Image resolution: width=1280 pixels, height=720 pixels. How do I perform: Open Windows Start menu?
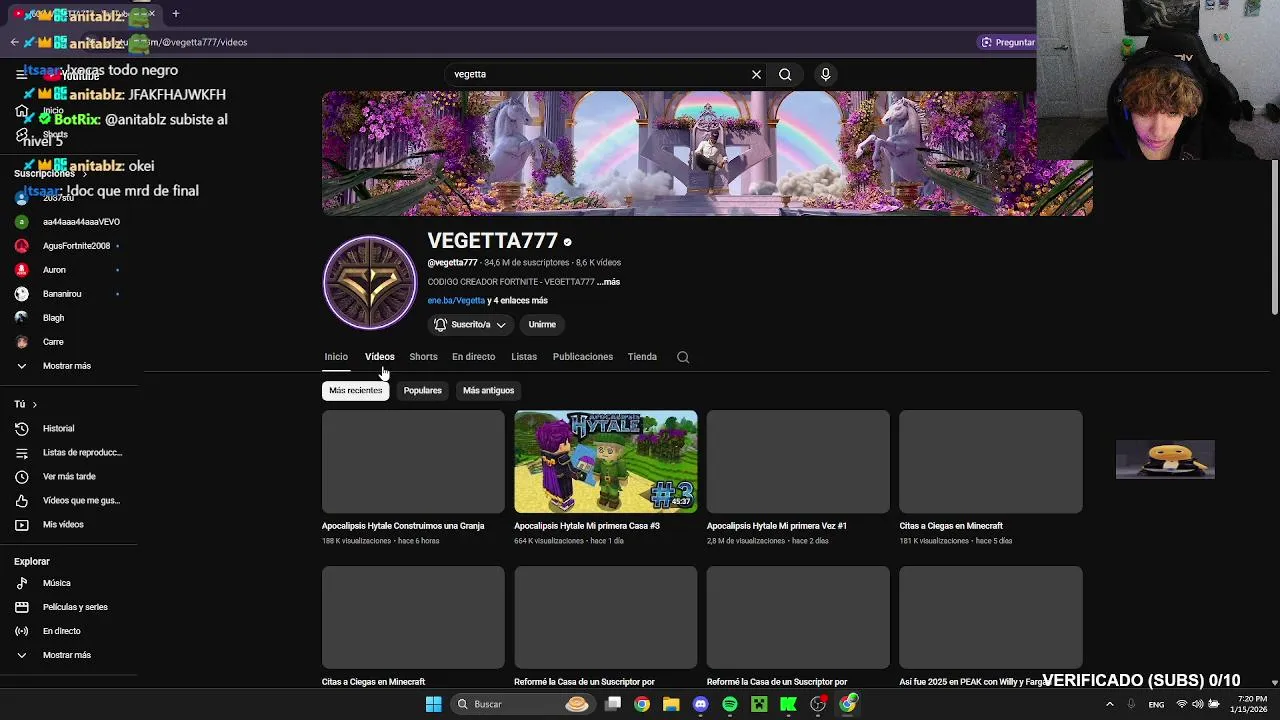433,704
